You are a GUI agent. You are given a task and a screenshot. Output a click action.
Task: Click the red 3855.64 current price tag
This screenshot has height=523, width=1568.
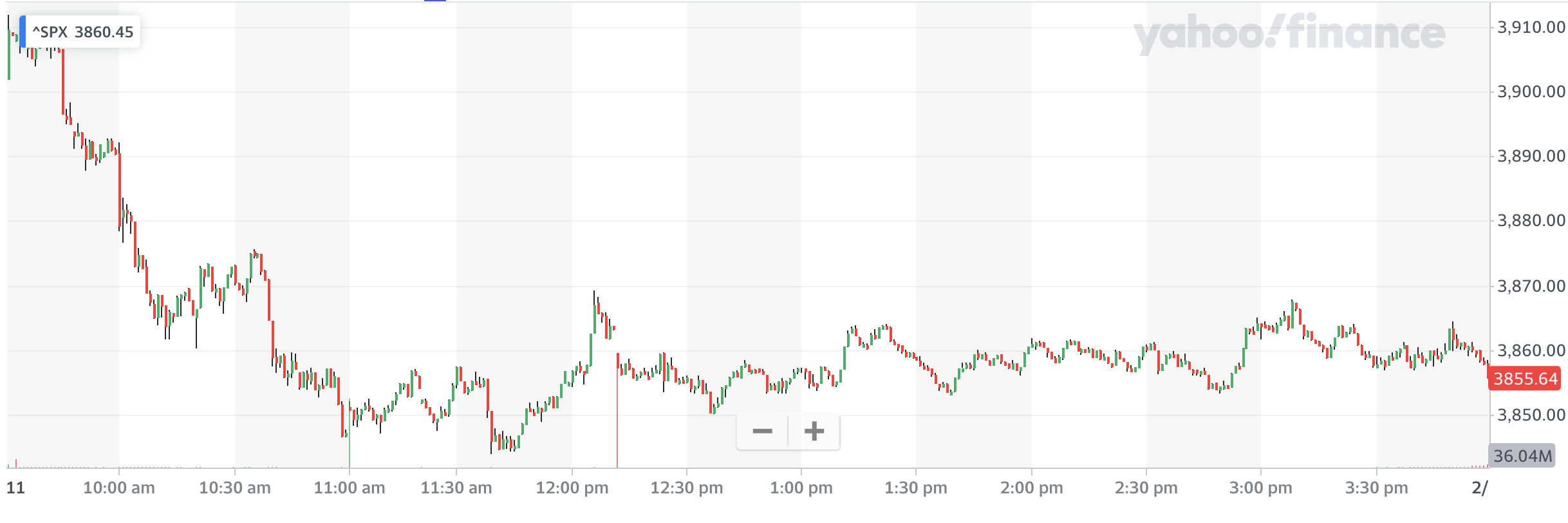[x=1525, y=379]
